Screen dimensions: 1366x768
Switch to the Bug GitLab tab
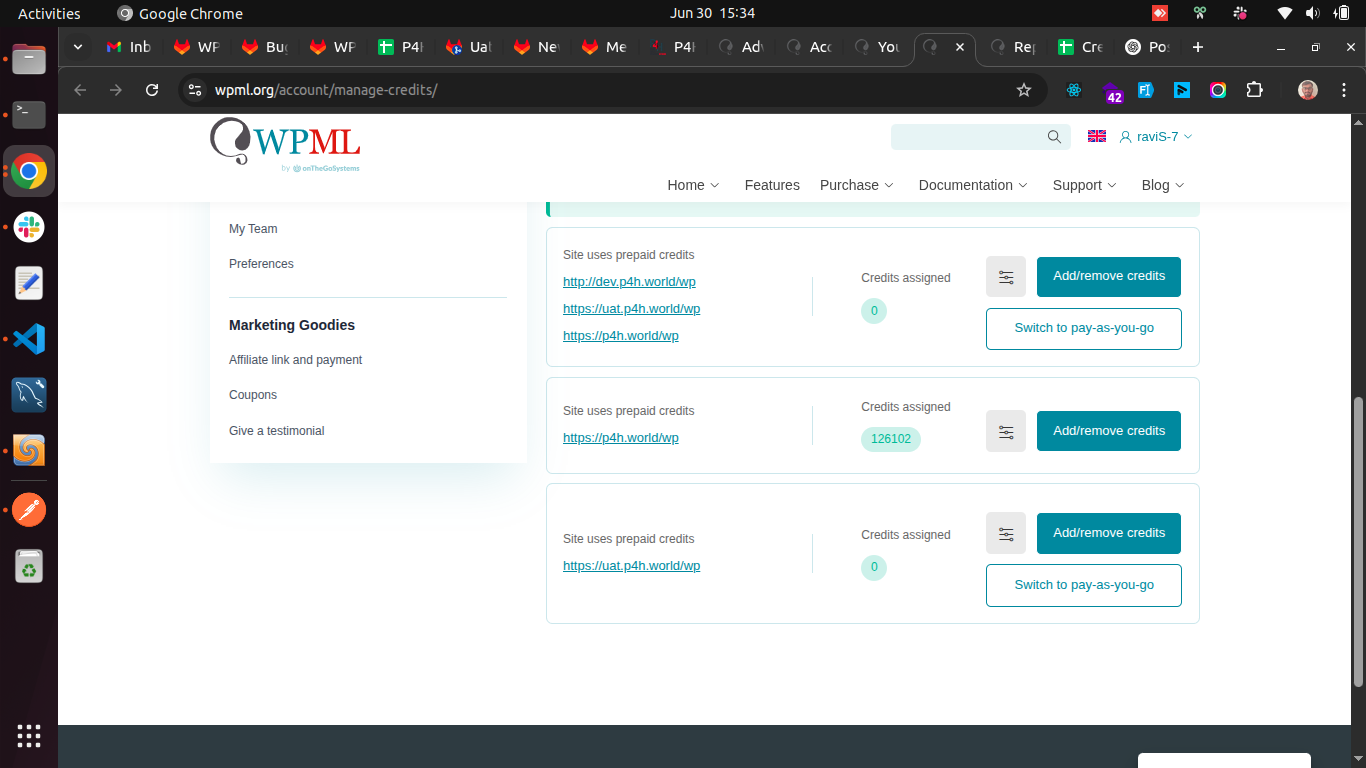pos(264,47)
